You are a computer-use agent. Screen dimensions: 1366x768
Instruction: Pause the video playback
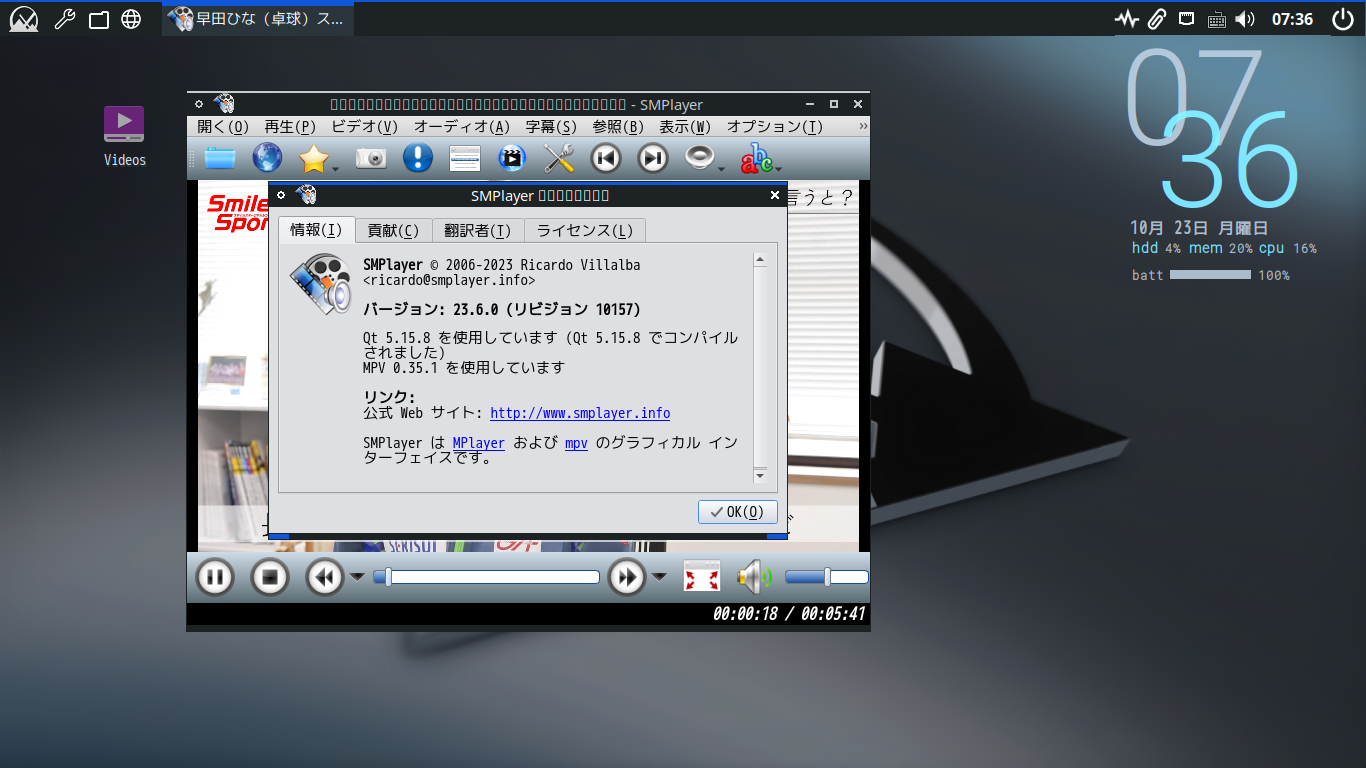pyautogui.click(x=214, y=577)
